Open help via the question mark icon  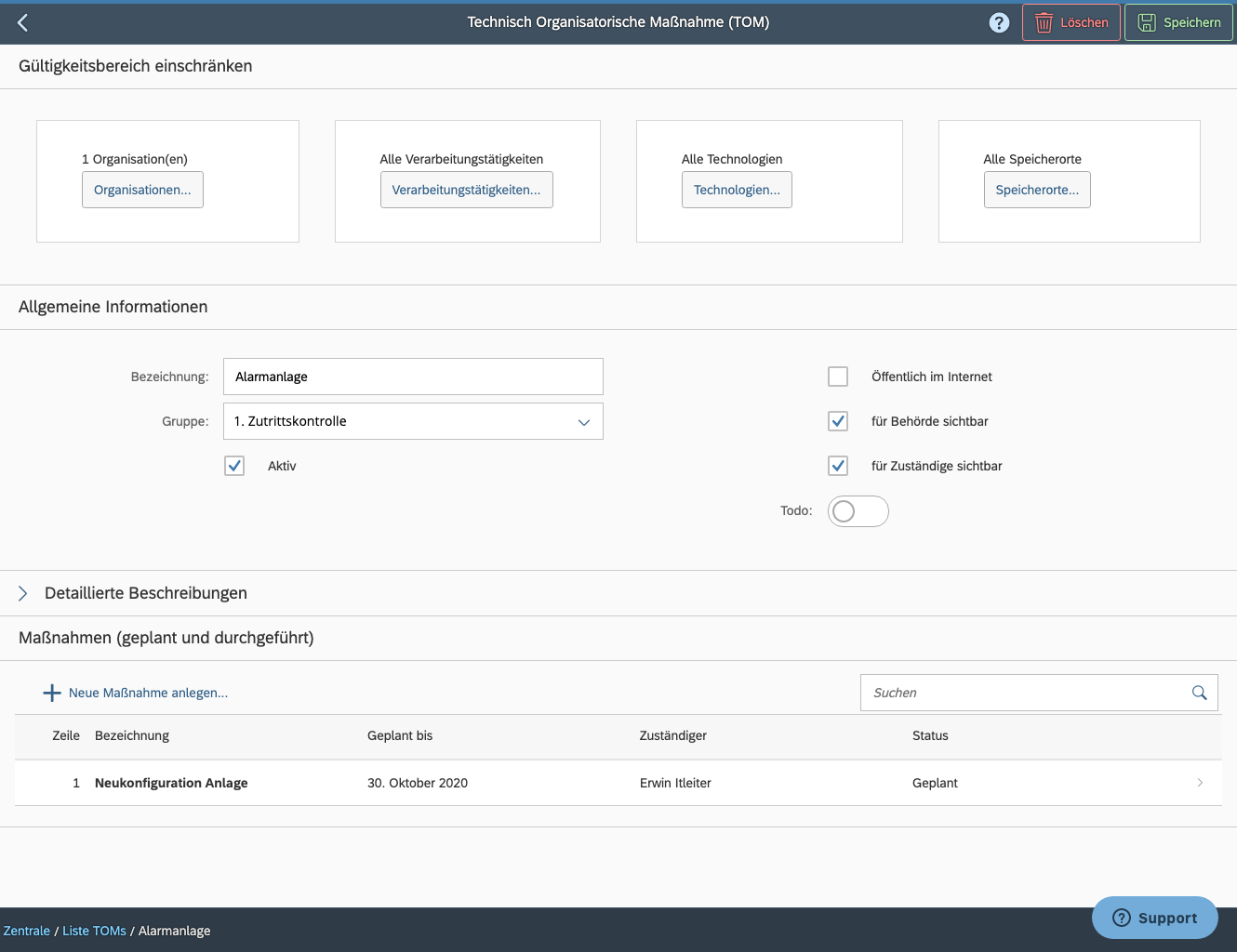pos(999,21)
